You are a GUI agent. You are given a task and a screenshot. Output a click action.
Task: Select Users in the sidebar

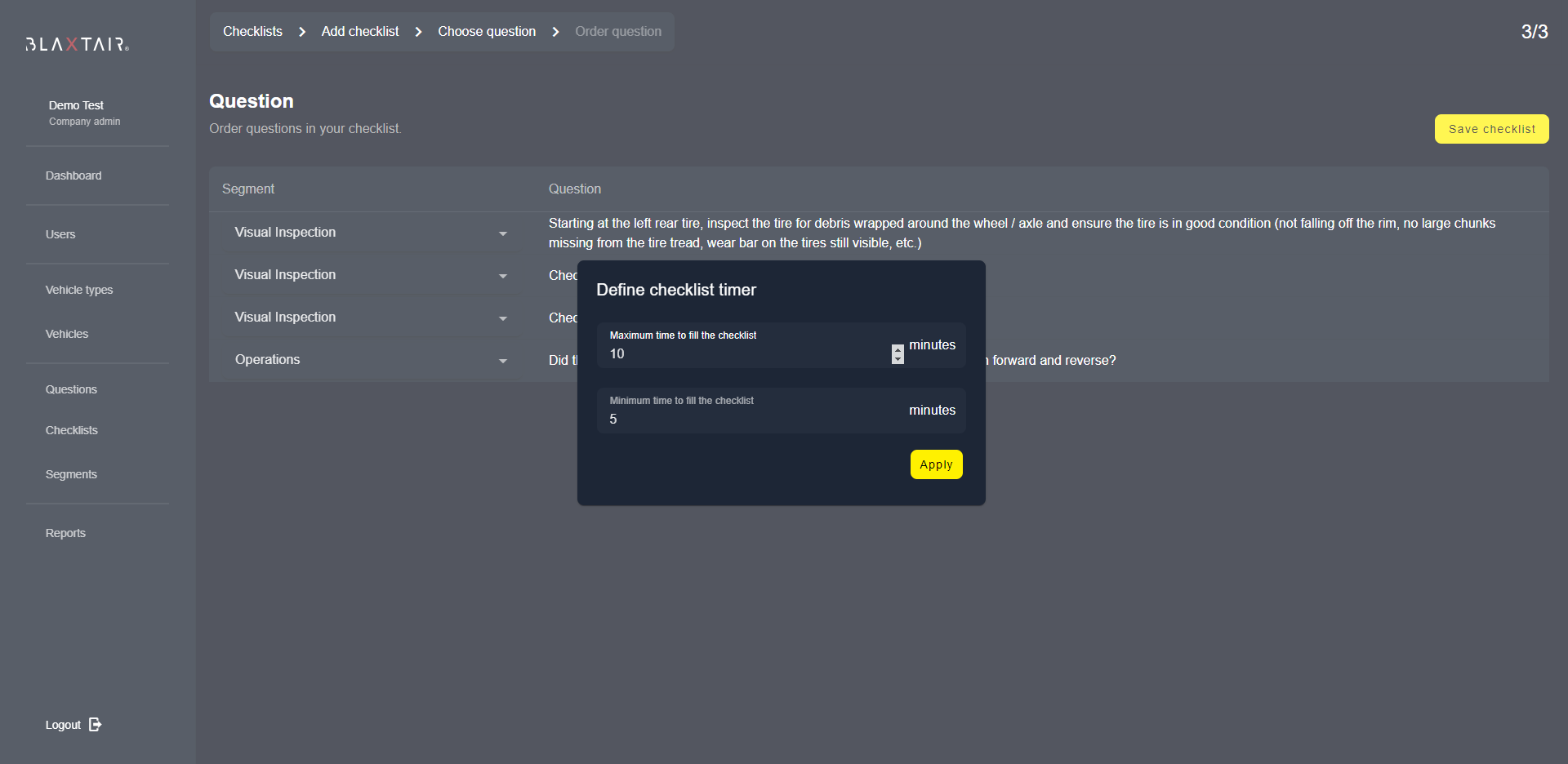pyautogui.click(x=60, y=234)
